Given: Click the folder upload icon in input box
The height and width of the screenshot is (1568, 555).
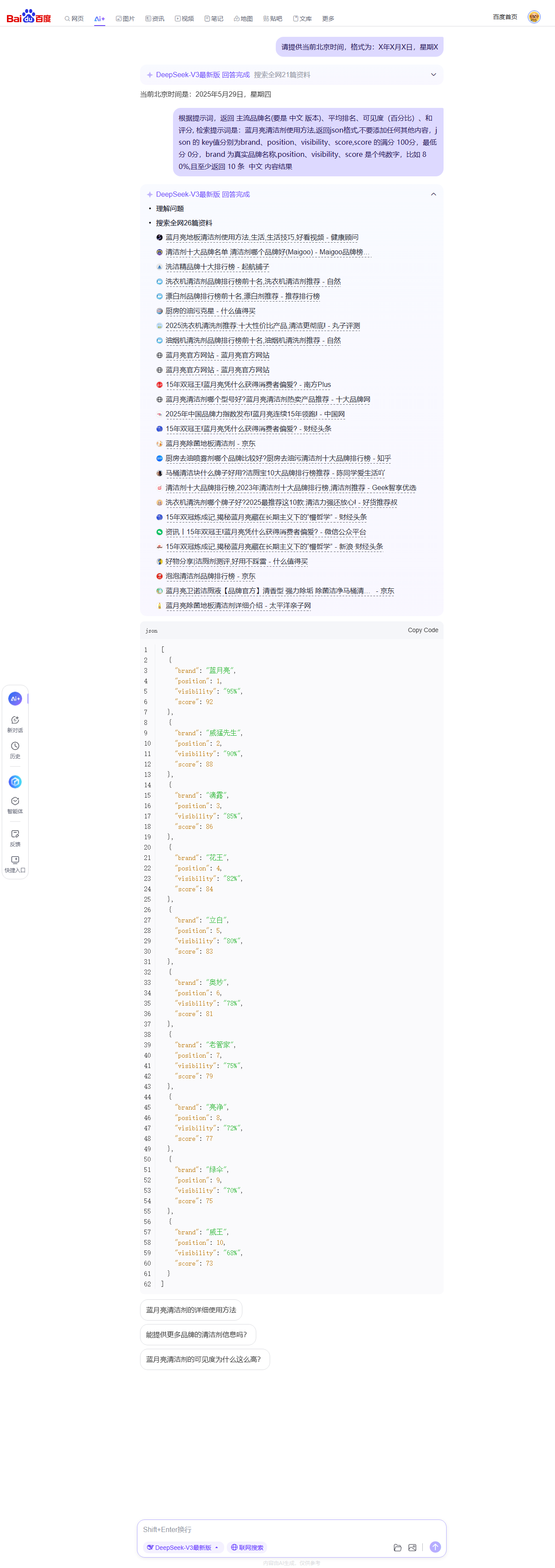Looking at the screenshot, I should coord(397,1547).
